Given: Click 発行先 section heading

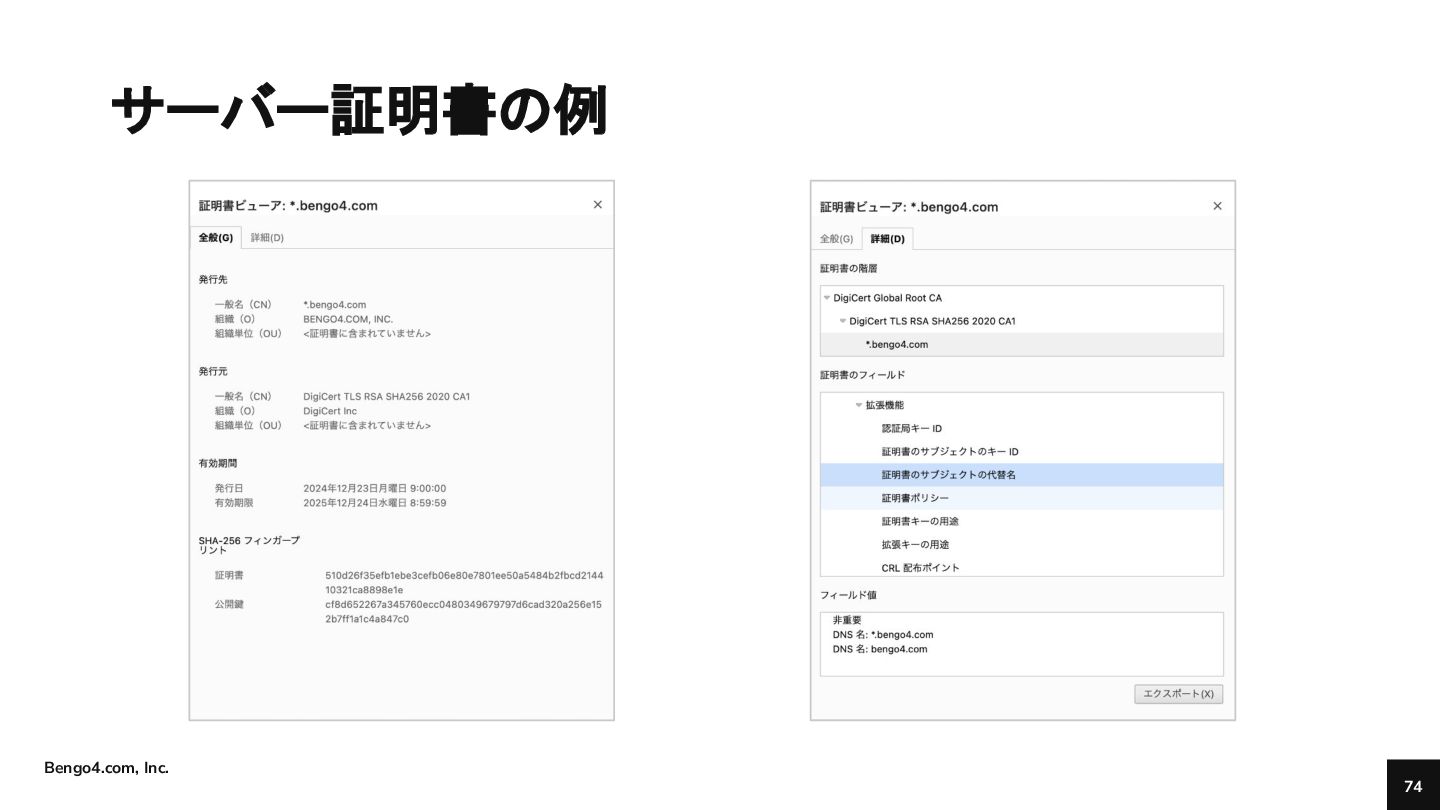Looking at the screenshot, I should point(213,279).
